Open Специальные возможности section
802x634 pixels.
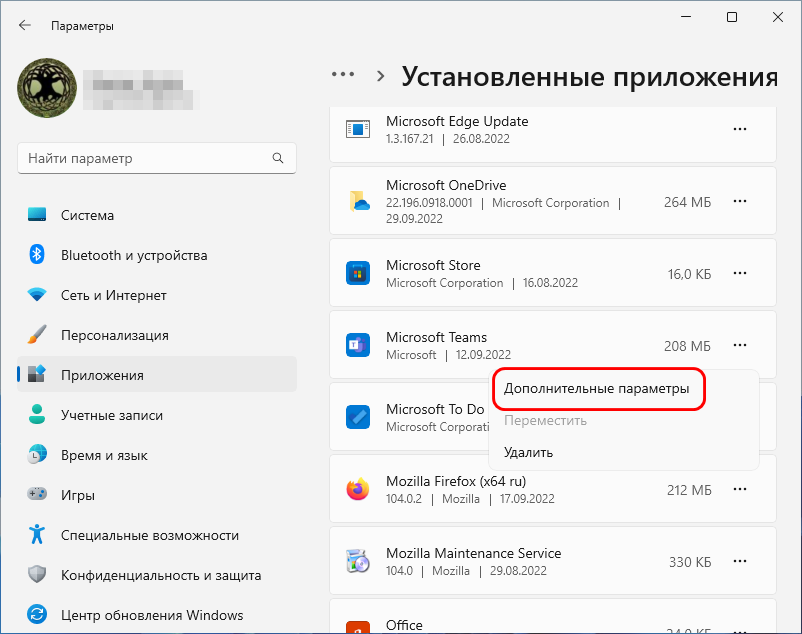(157, 535)
